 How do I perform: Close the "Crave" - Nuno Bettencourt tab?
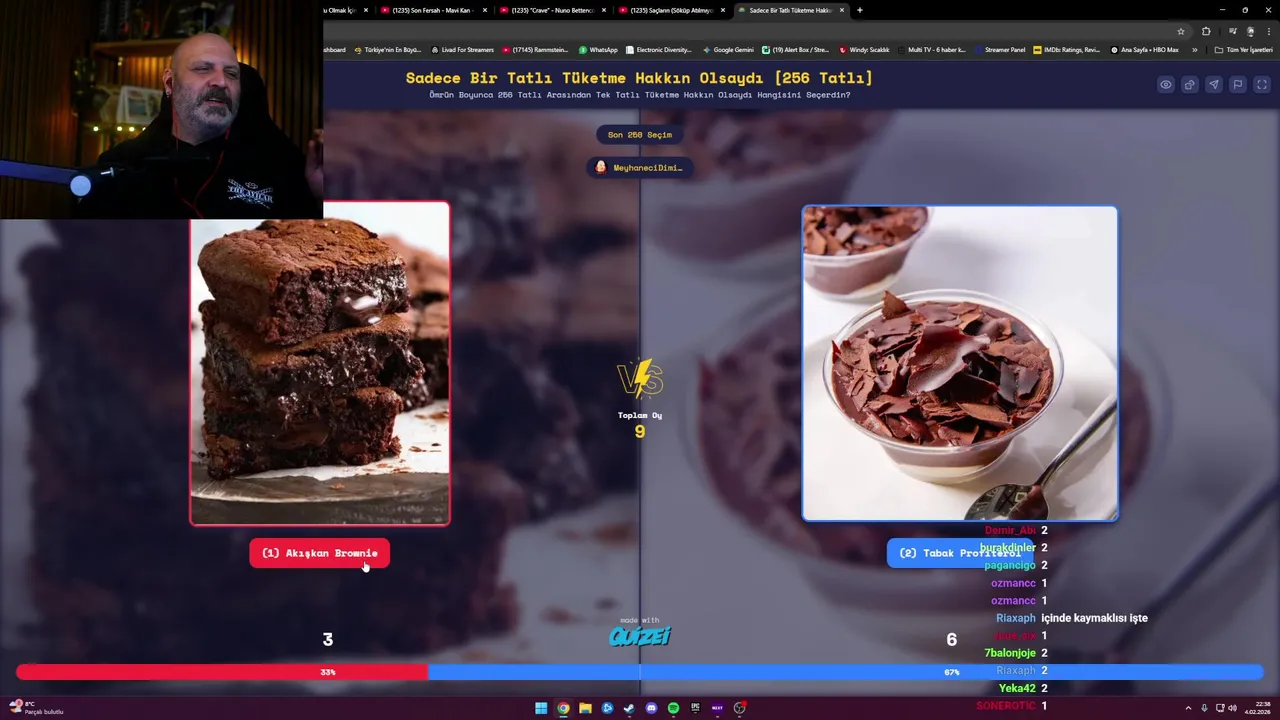point(604,10)
